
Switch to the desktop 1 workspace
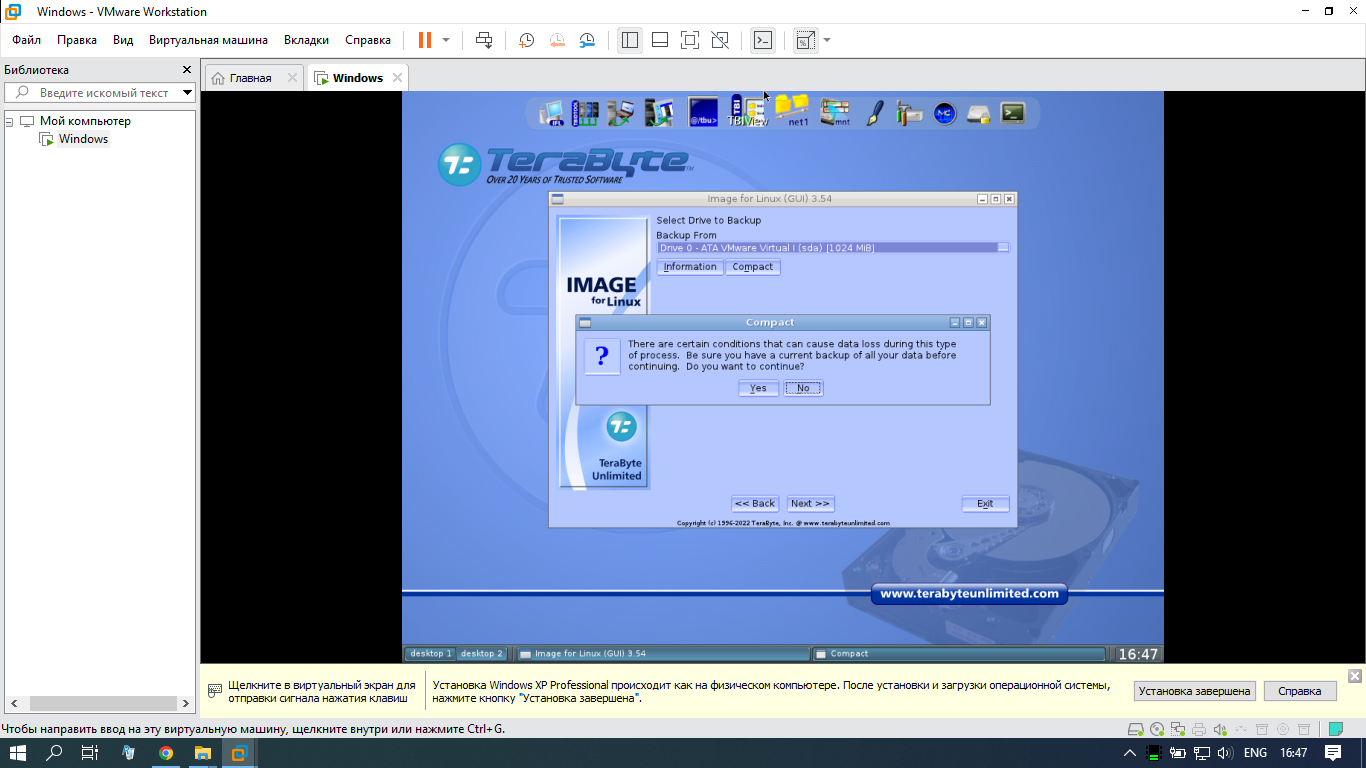[429, 654]
